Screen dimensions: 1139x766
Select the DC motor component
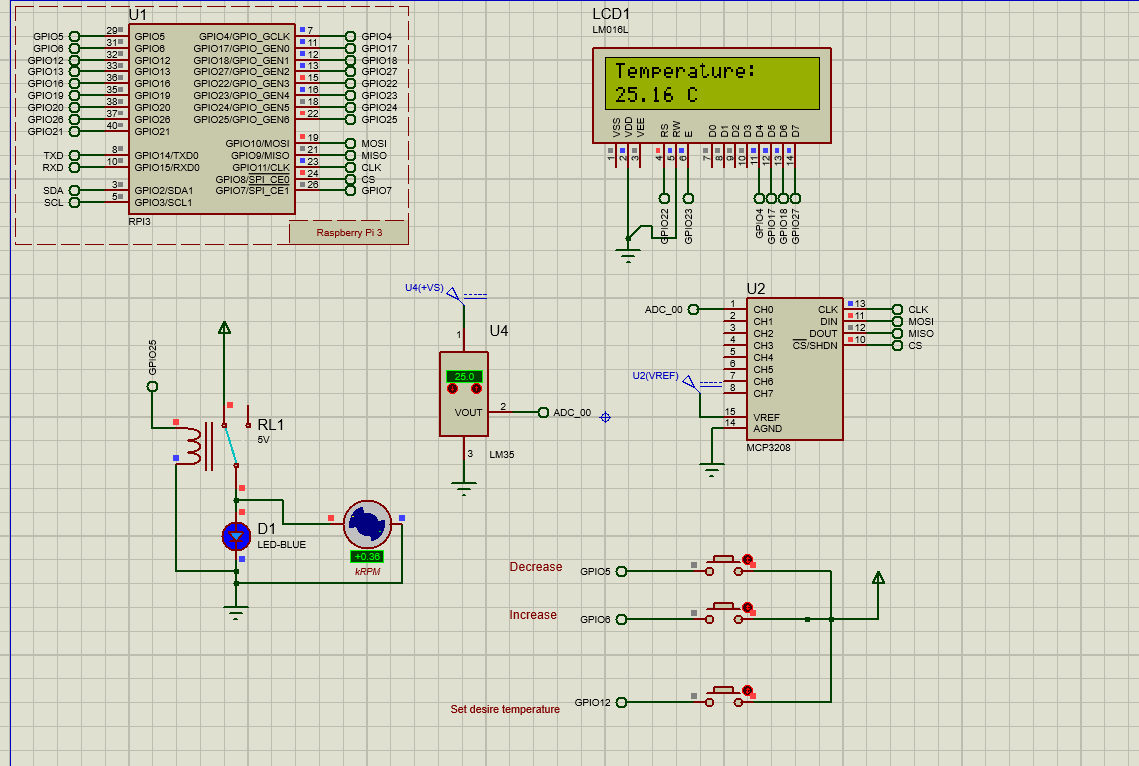(368, 524)
